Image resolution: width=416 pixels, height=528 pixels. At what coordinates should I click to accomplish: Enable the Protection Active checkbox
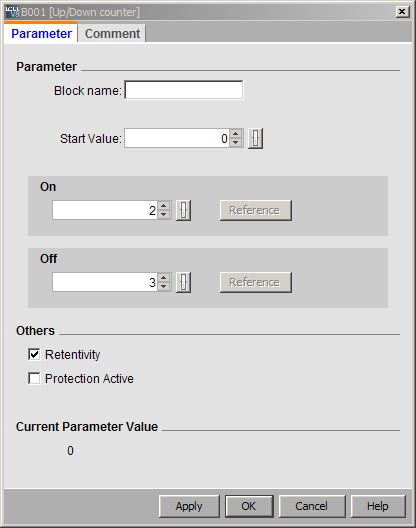coord(34,378)
